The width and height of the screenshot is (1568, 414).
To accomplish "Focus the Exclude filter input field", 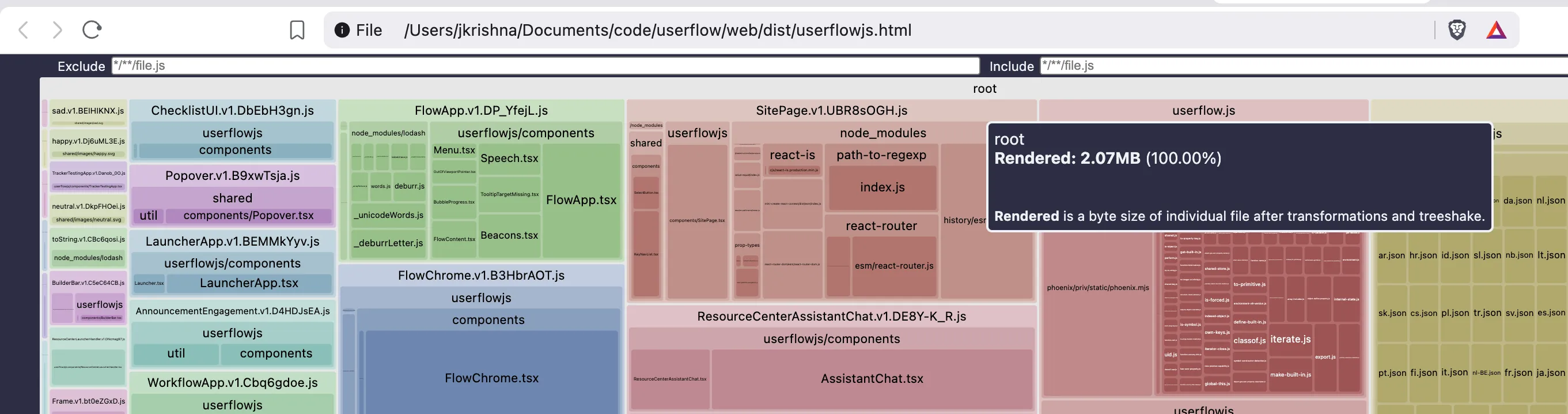I will pos(546,66).
